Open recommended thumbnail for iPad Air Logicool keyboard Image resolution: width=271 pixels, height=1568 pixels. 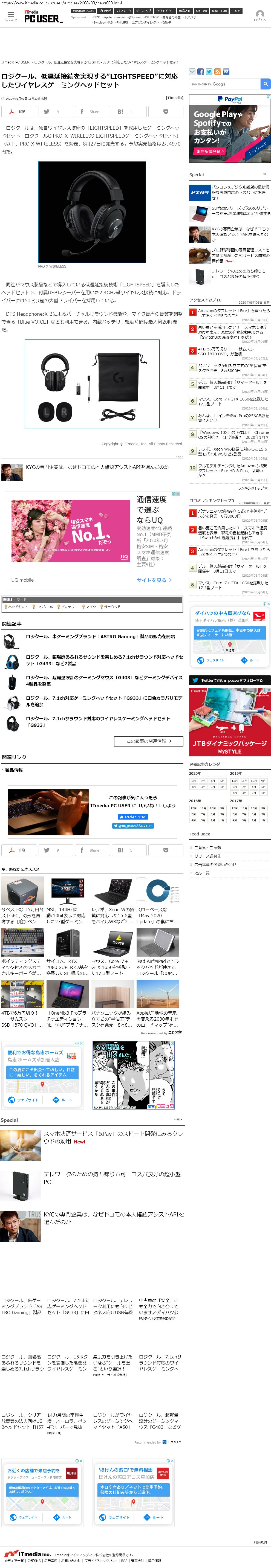coord(158,943)
